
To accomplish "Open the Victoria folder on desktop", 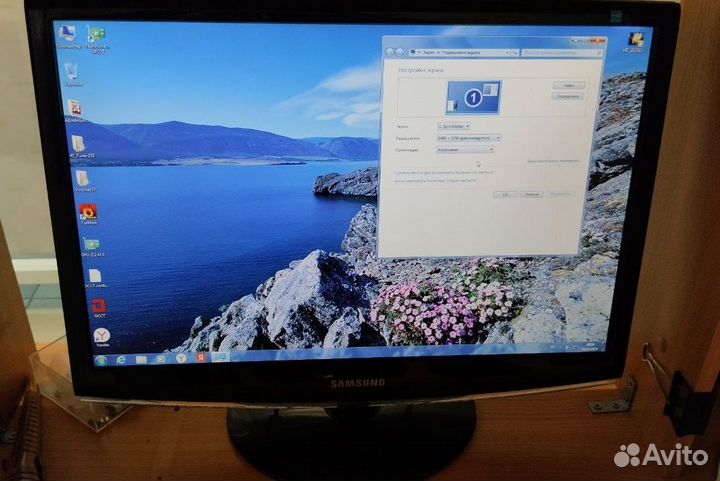I will click(x=84, y=181).
